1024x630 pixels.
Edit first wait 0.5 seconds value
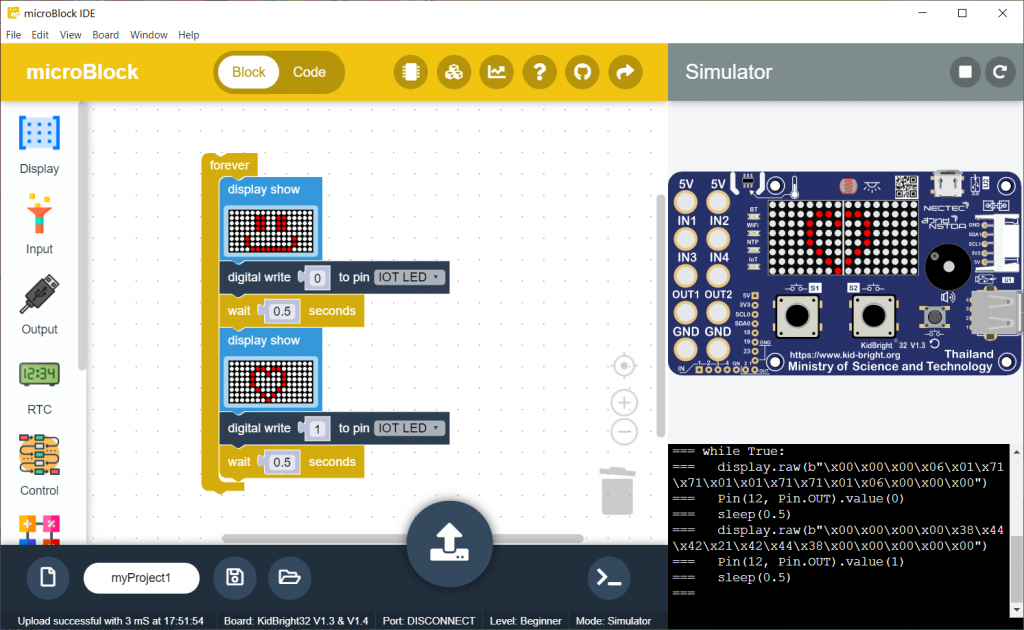(282, 311)
